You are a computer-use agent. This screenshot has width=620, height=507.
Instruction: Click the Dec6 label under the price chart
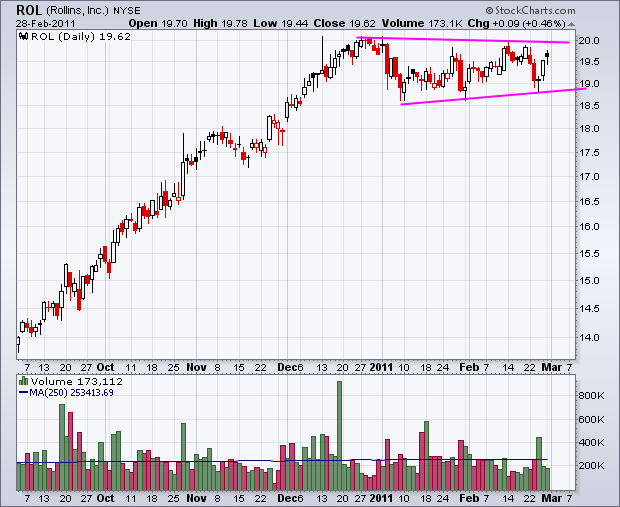coord(290,367)
